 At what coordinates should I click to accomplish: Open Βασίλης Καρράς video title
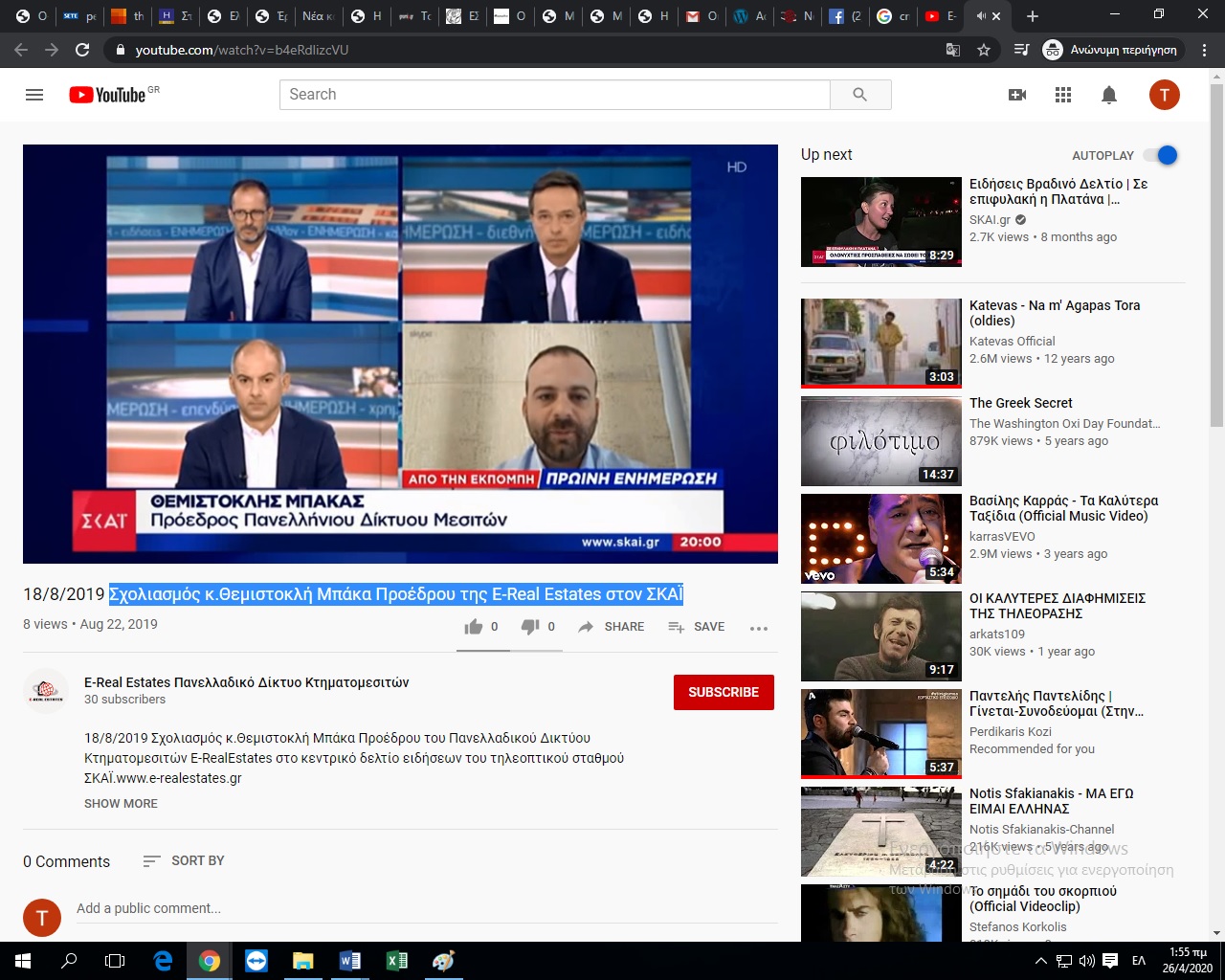click(1063, 508)
